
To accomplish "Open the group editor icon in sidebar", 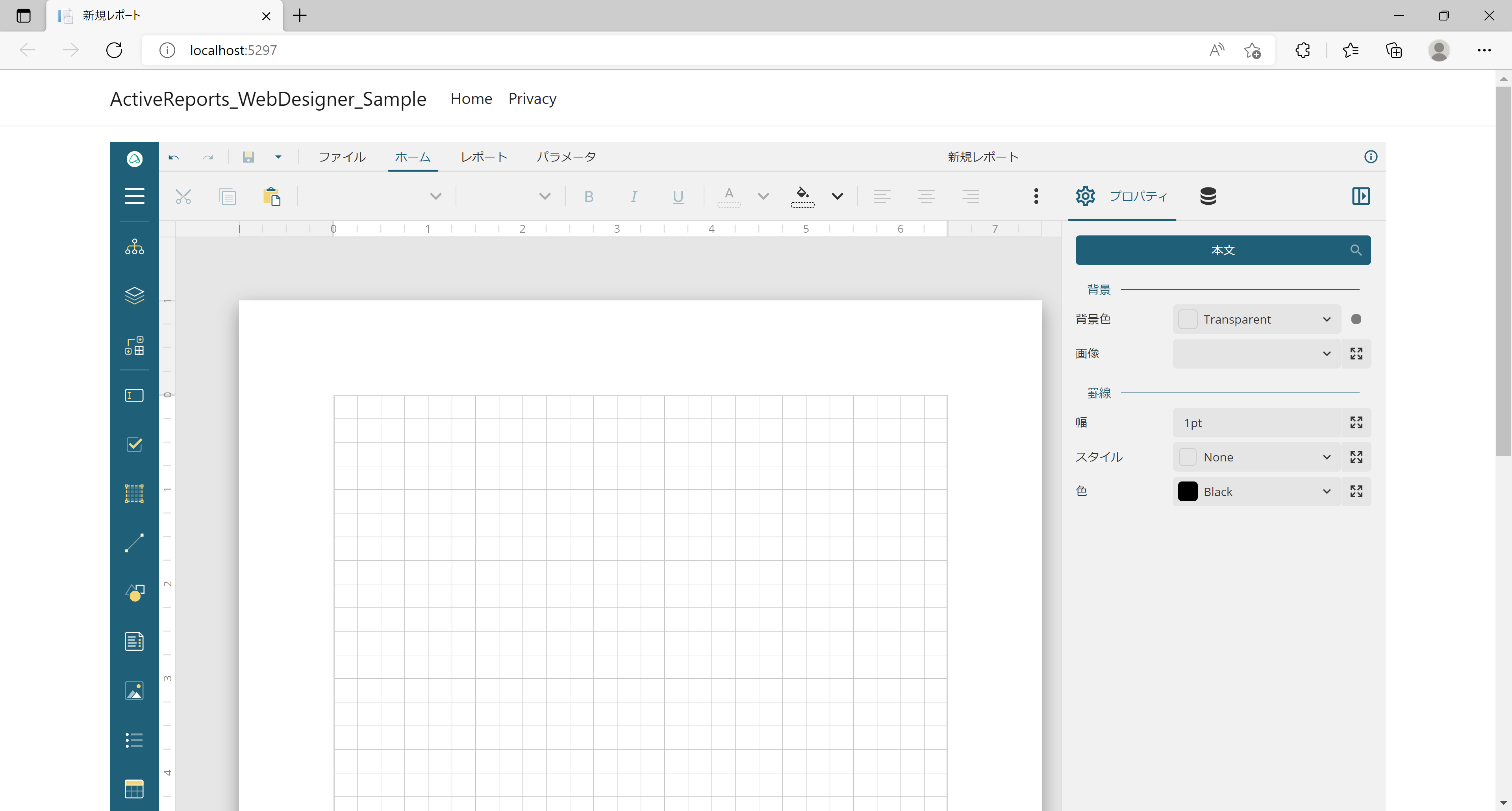I will click(x=134, y=345).
